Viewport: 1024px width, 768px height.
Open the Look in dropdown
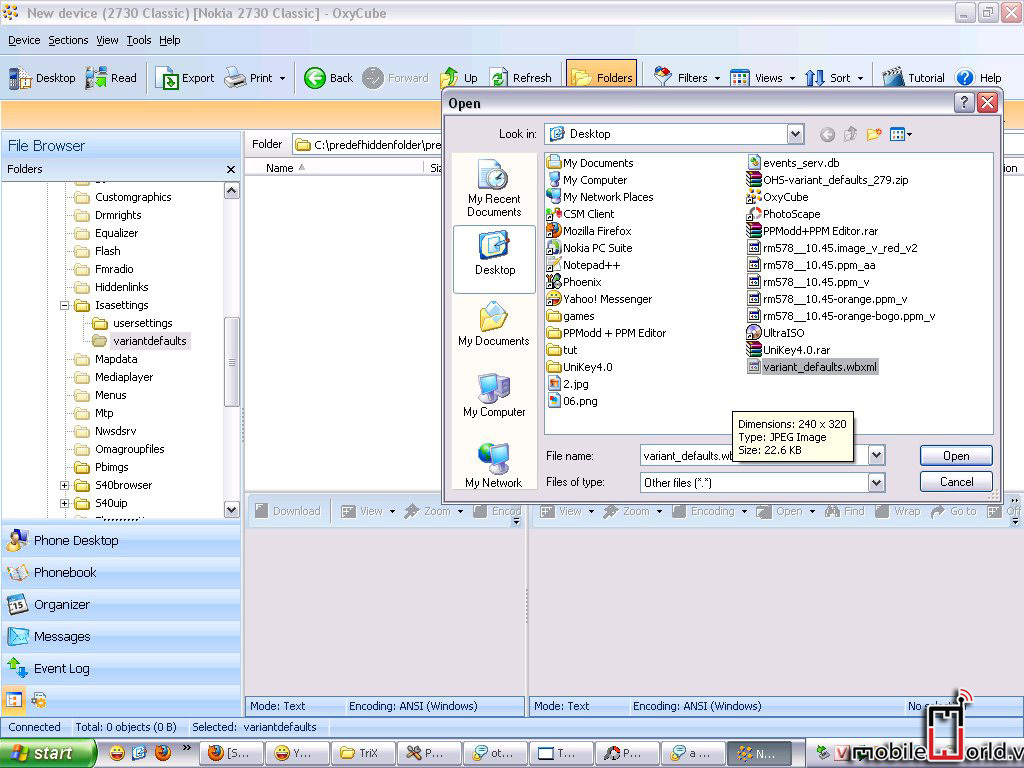[795, 134]
